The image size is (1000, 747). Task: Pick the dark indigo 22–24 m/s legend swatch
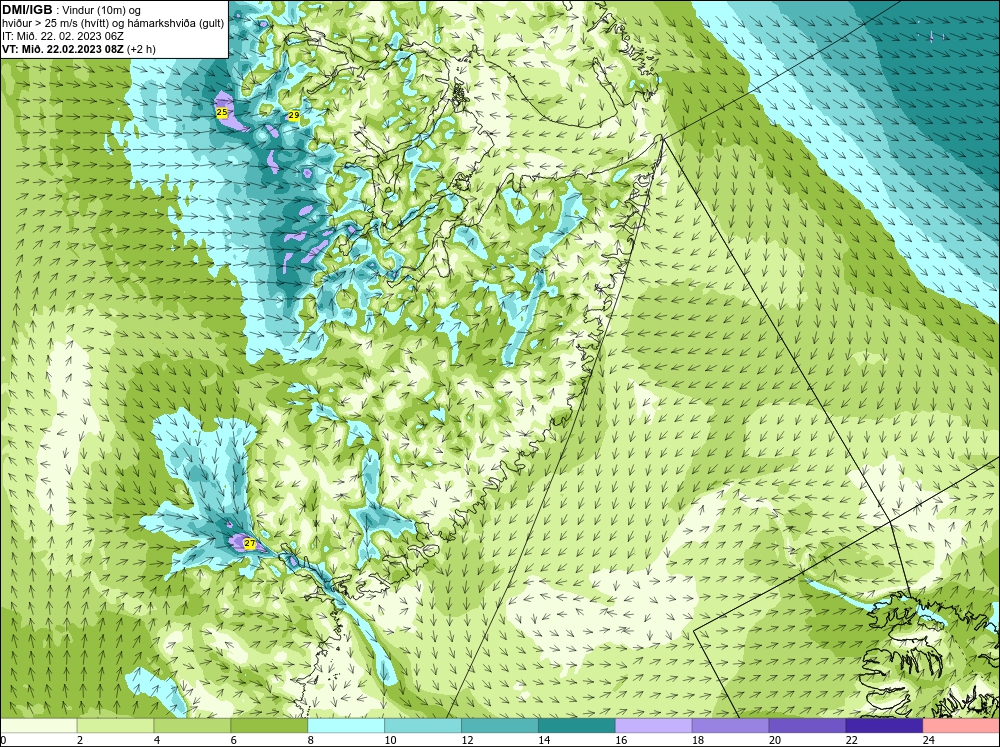point(884,726)
